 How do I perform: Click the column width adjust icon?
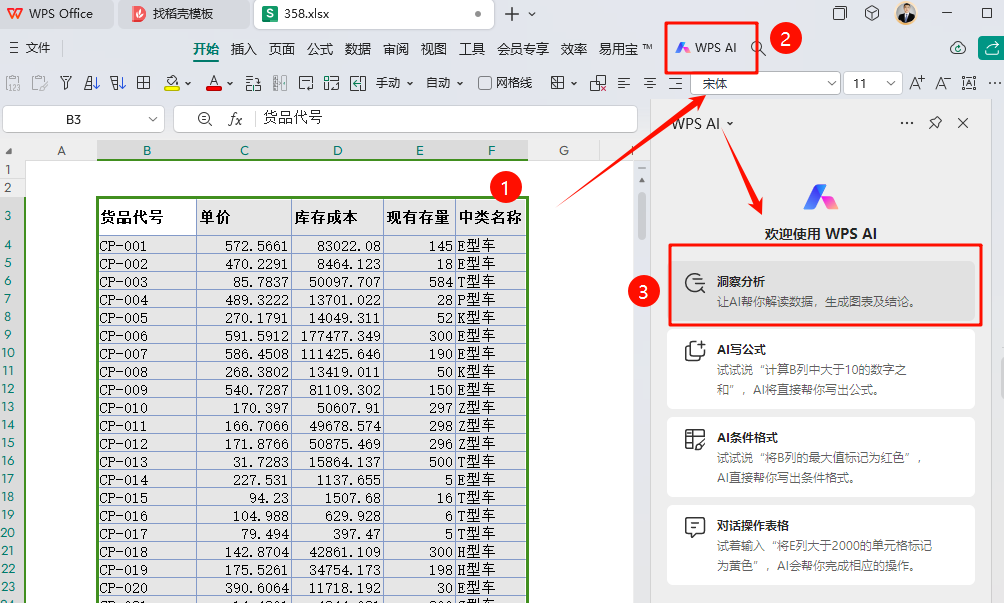point(280,83)
